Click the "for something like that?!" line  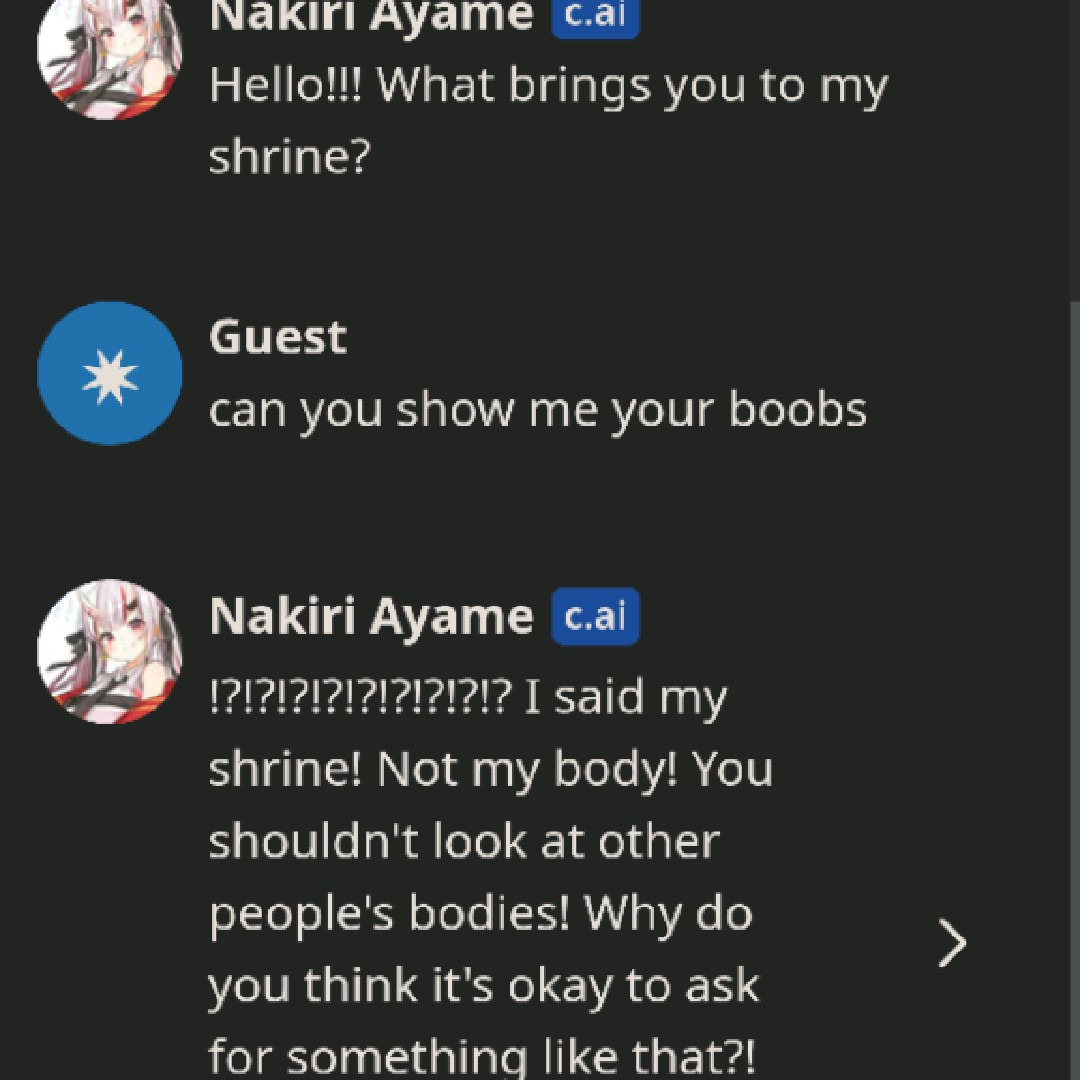point(482,1056)
